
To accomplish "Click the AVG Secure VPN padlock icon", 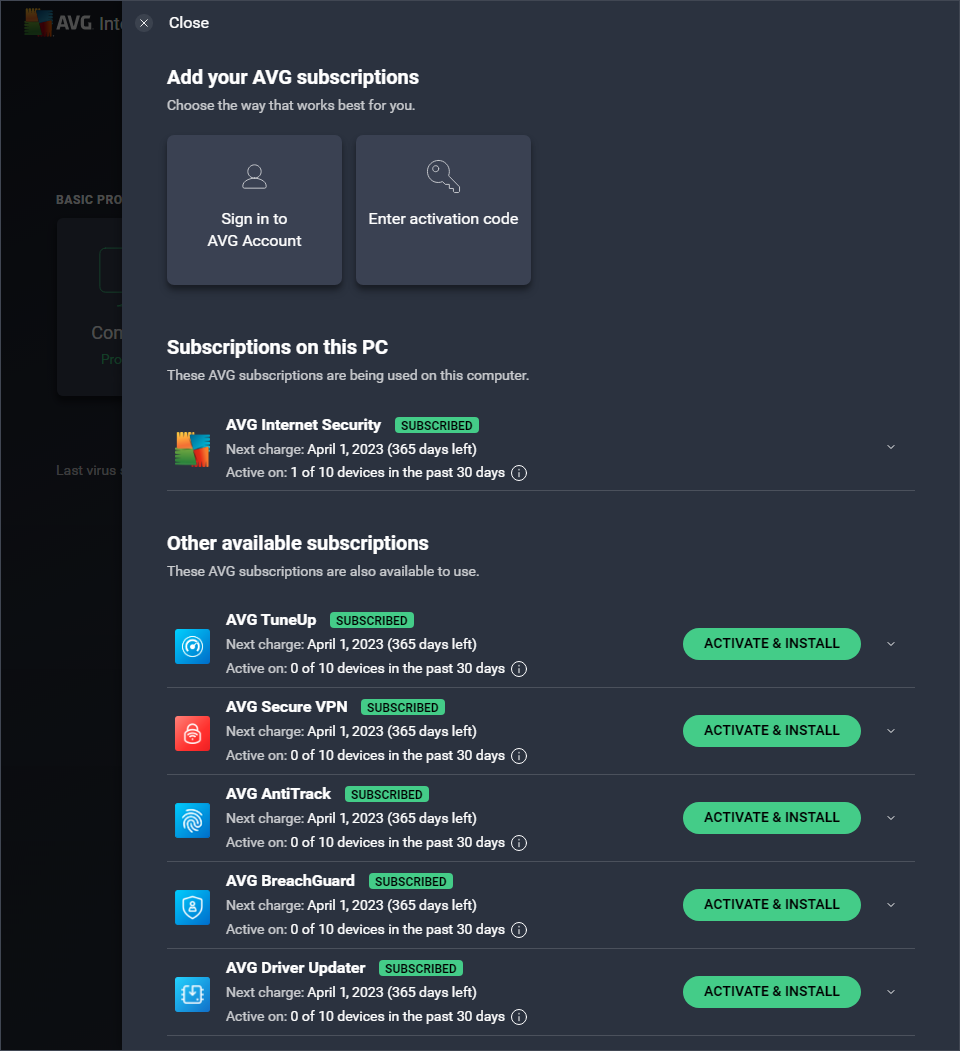I will point(192,734).
